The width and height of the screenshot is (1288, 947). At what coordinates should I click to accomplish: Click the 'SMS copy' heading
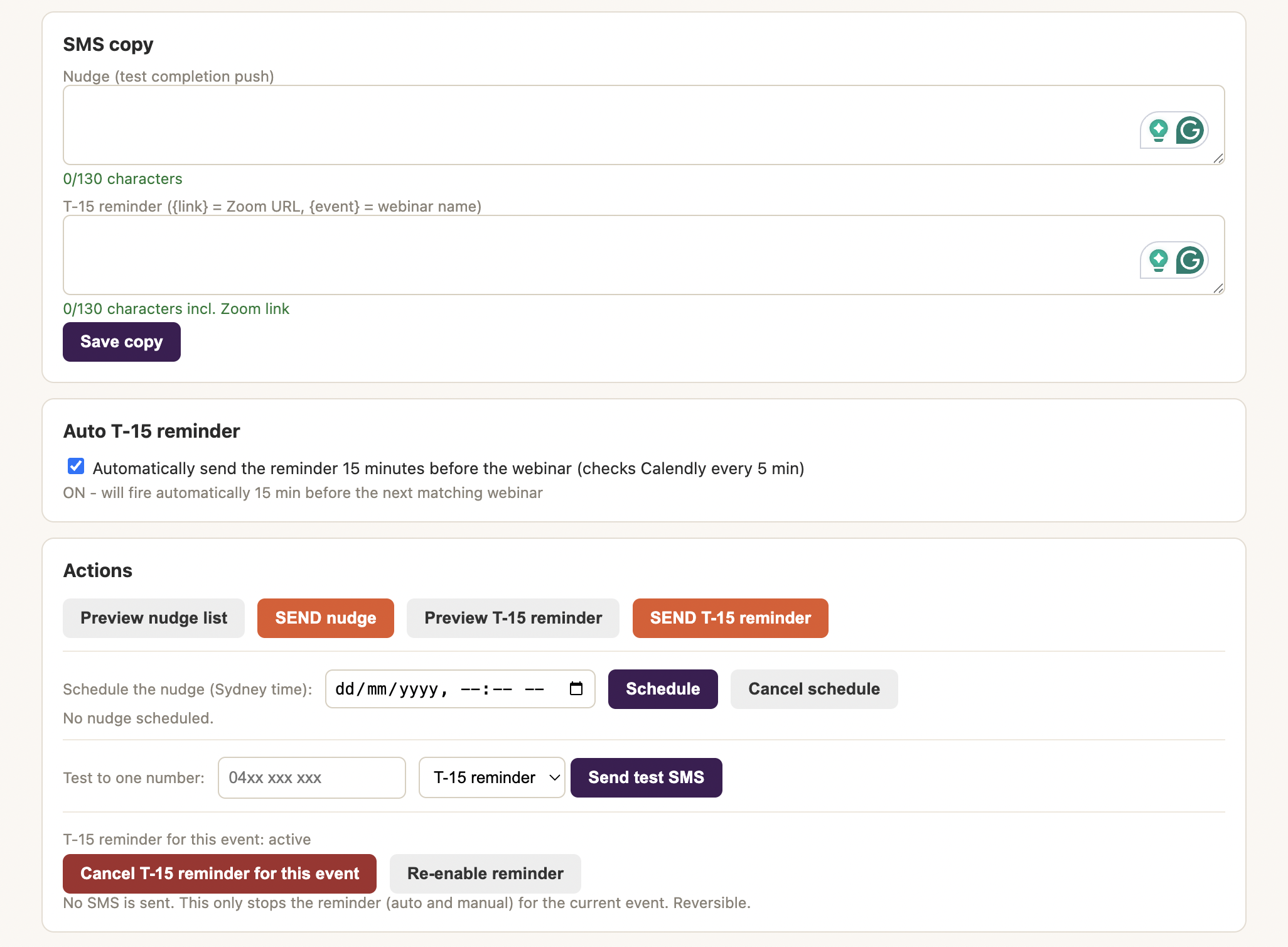pos(108,45)
